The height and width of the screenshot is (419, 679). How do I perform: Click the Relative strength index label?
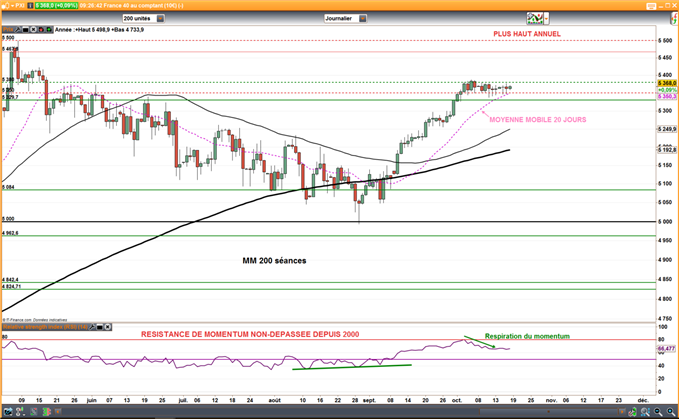[45, 327]
